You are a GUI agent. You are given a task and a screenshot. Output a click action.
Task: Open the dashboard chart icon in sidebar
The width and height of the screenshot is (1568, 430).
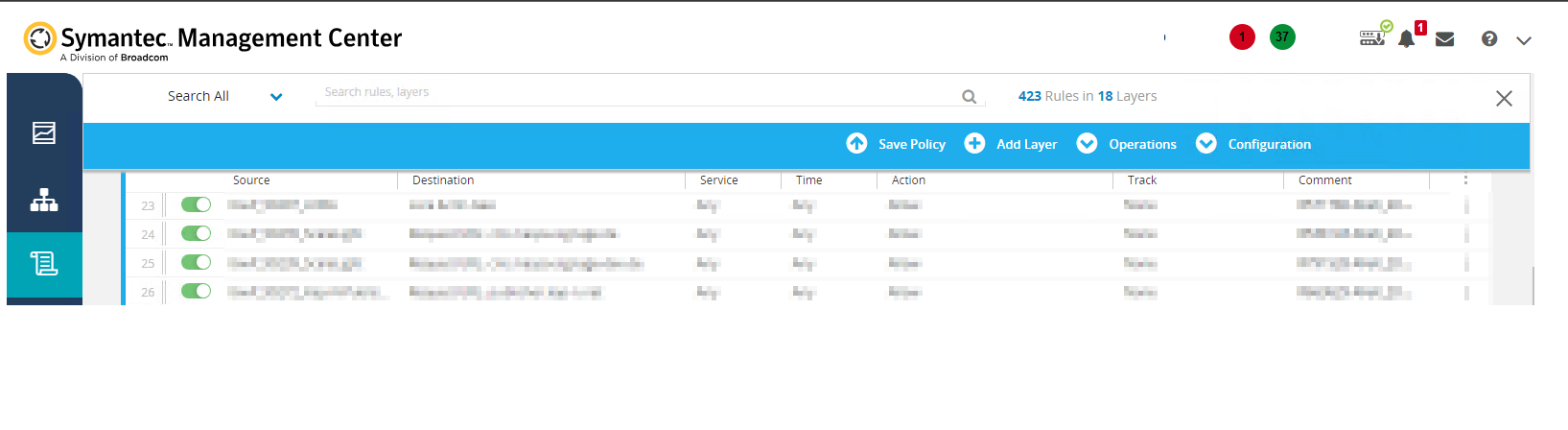tap(44, 133)
